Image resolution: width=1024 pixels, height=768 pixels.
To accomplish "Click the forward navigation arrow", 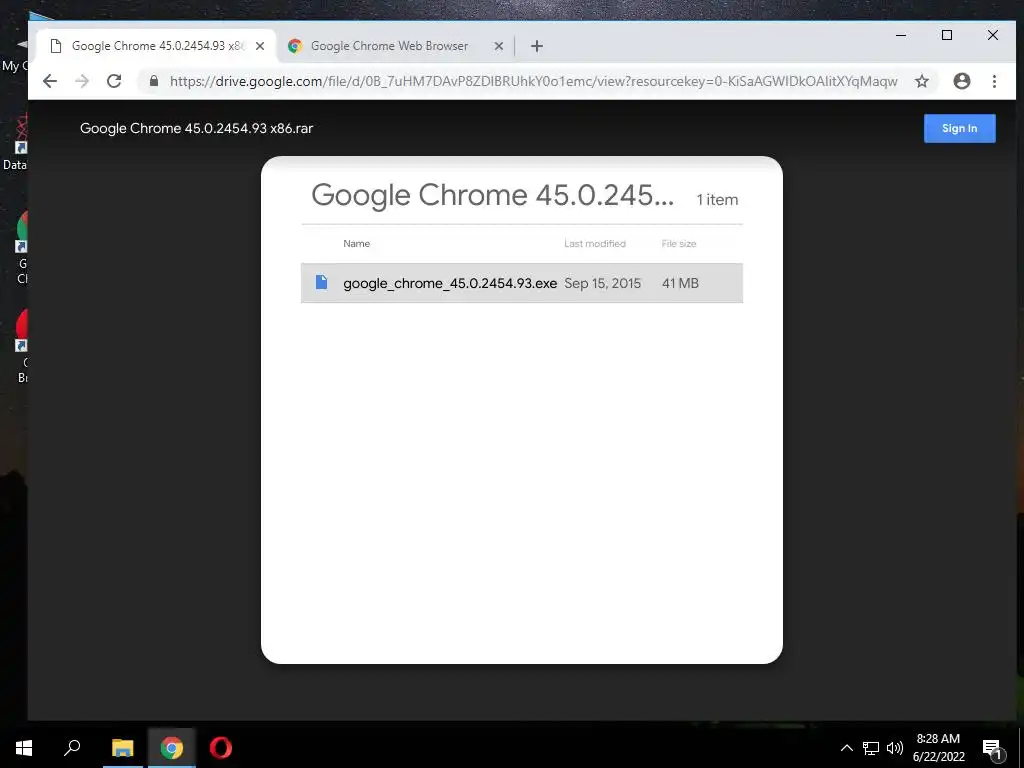I will pos(82,81).
